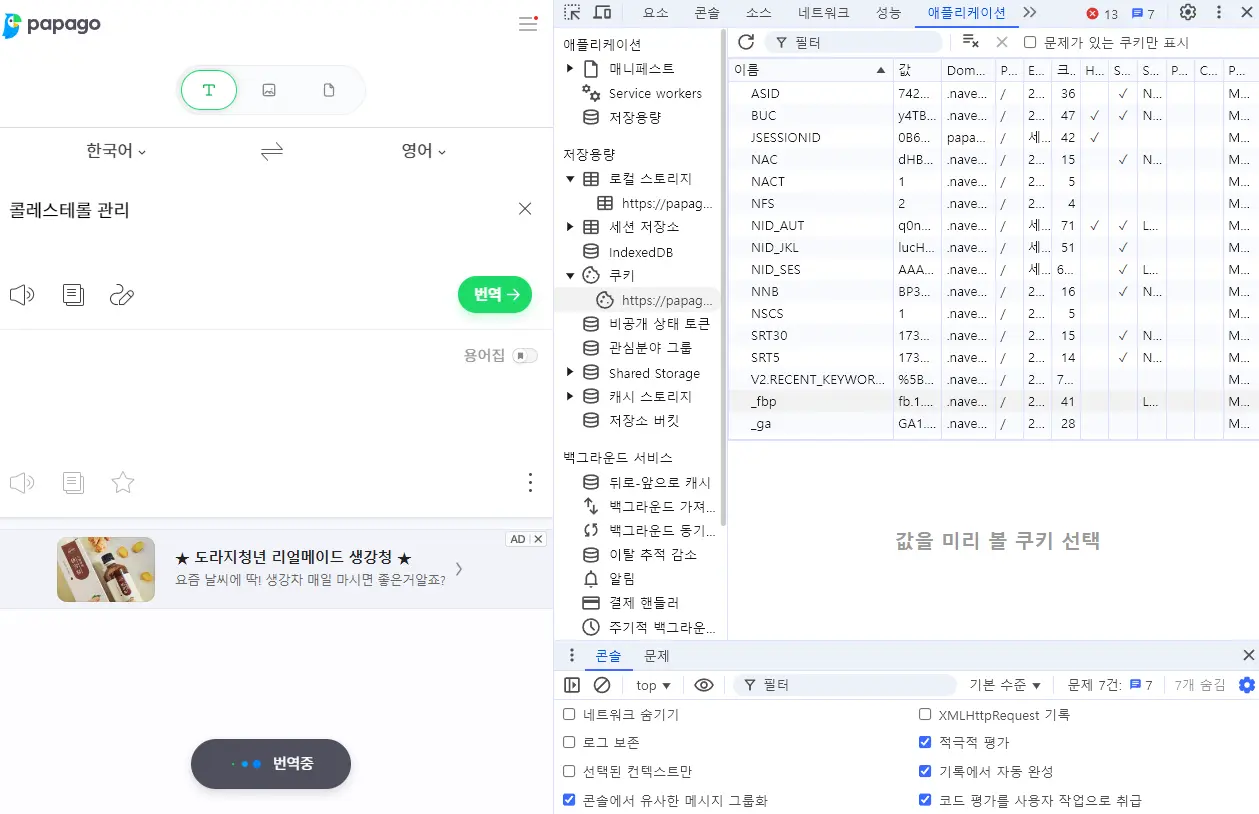
Task: Open document translation mode
Action: coord(328,89)
